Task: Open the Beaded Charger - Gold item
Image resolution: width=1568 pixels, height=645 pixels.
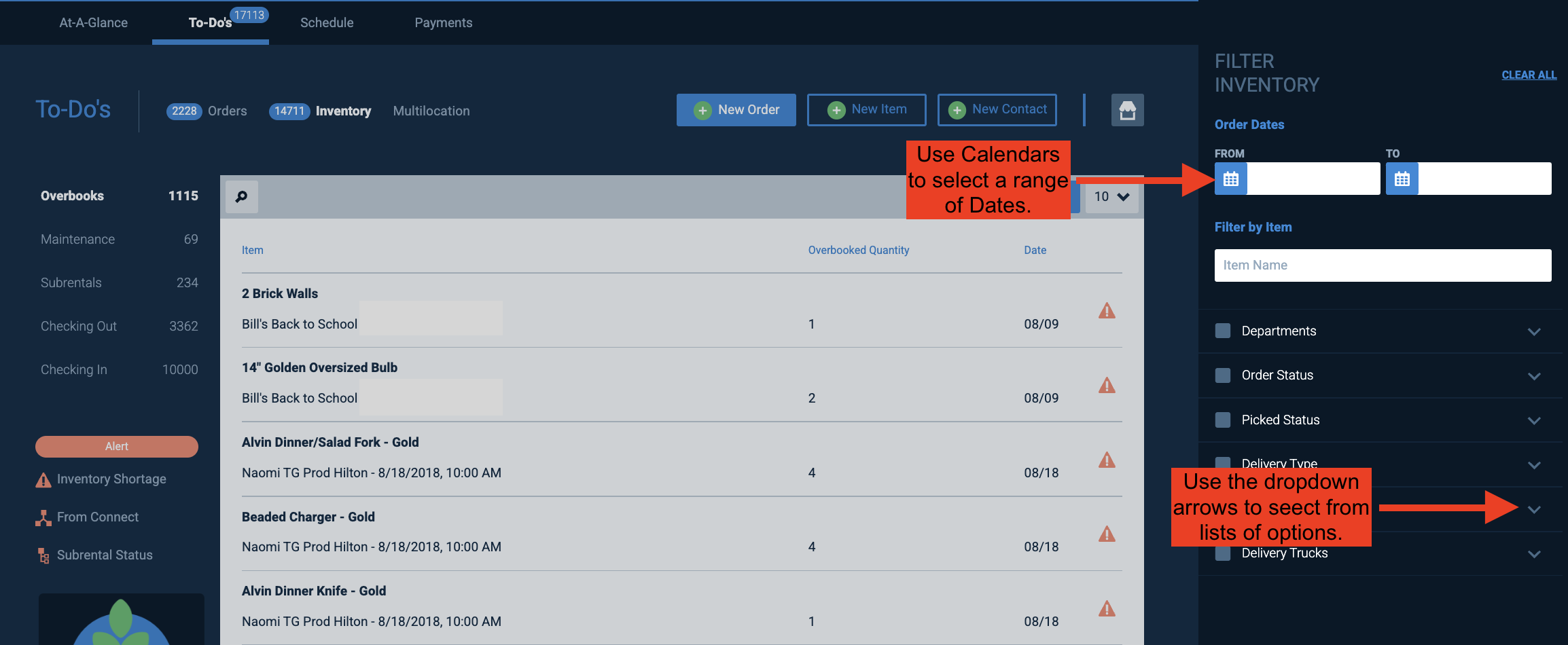Action: [x=308, y=517]
